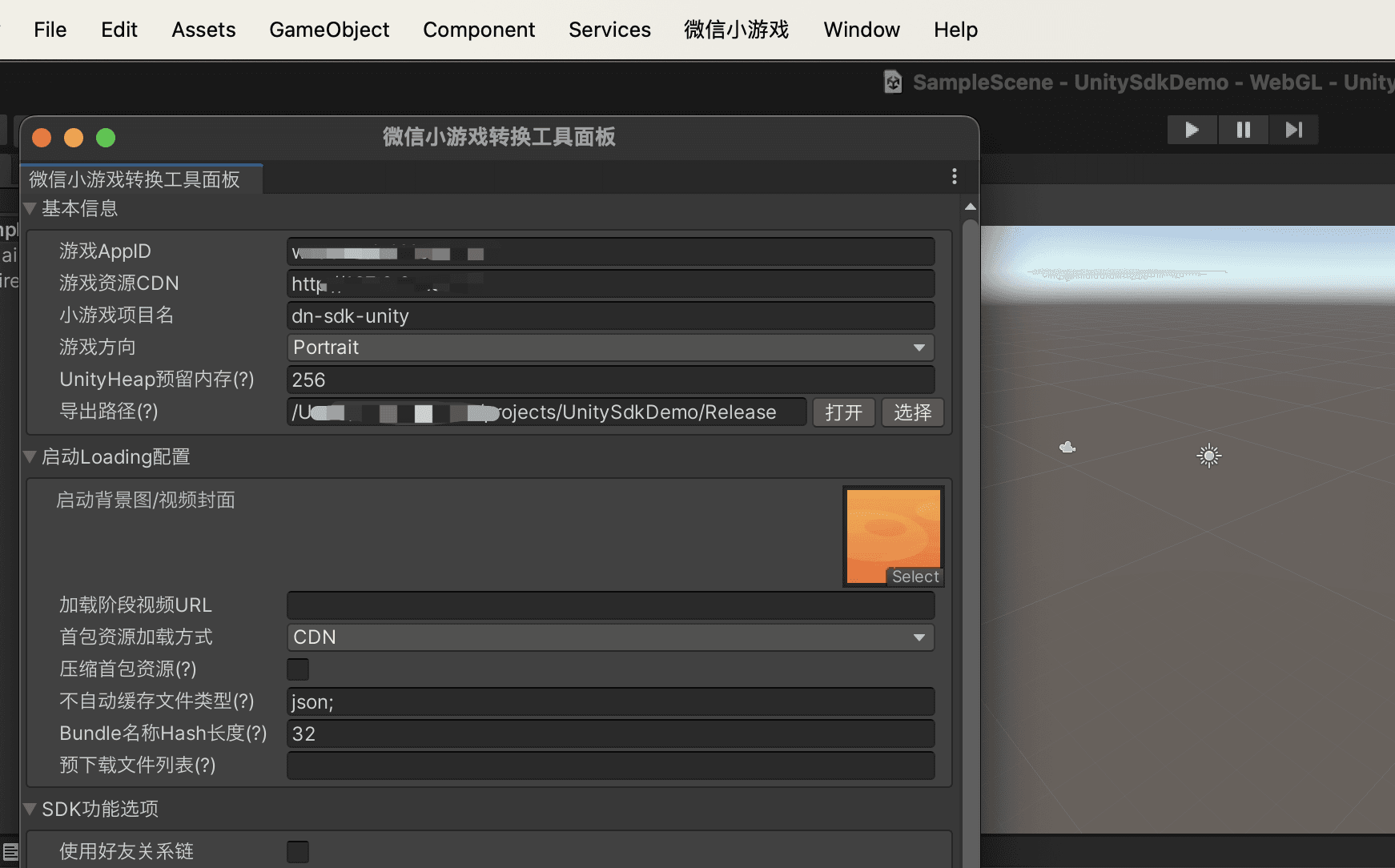Toggle the 压缩首包资源 checkbox
Image resolution: width=1395 pixels, height=868 pixels.
298,669
